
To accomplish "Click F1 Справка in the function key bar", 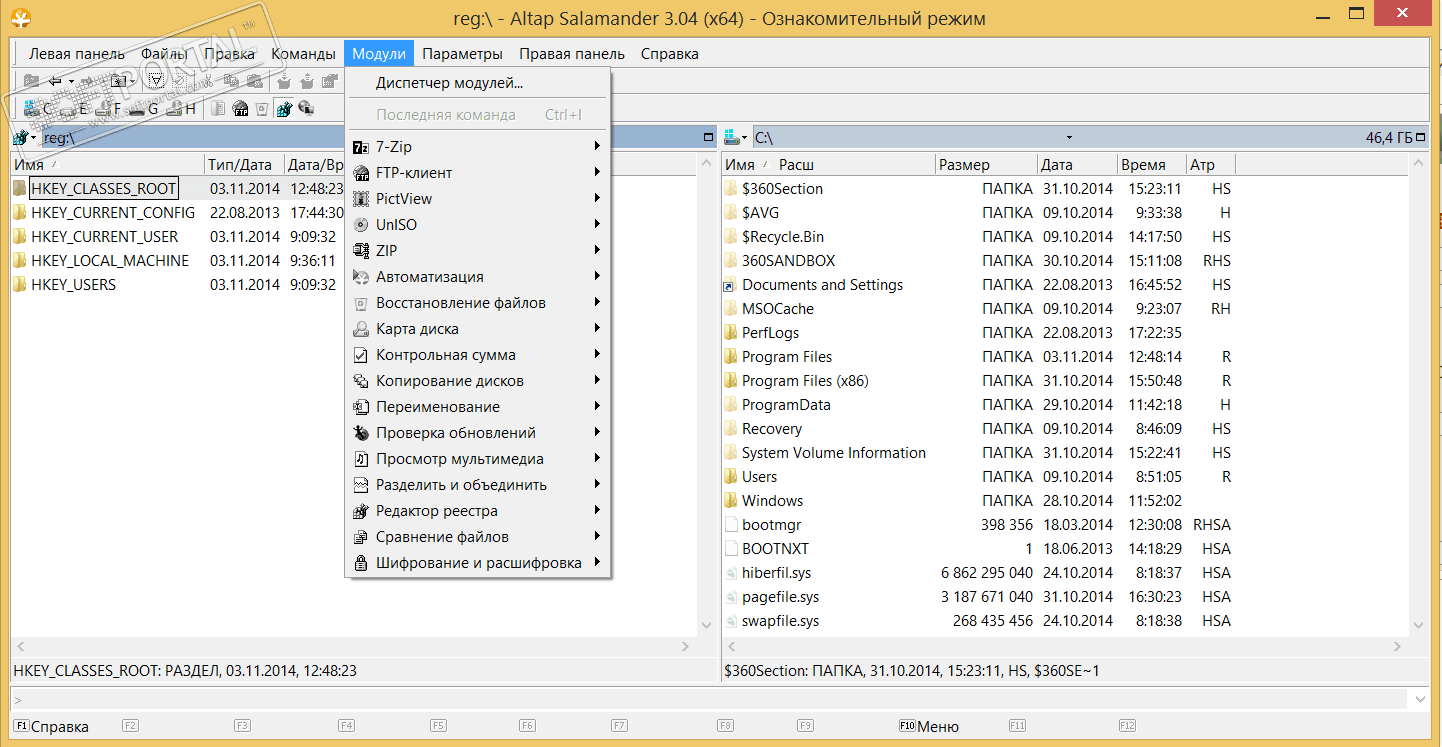I will click(x=52, y=727).
